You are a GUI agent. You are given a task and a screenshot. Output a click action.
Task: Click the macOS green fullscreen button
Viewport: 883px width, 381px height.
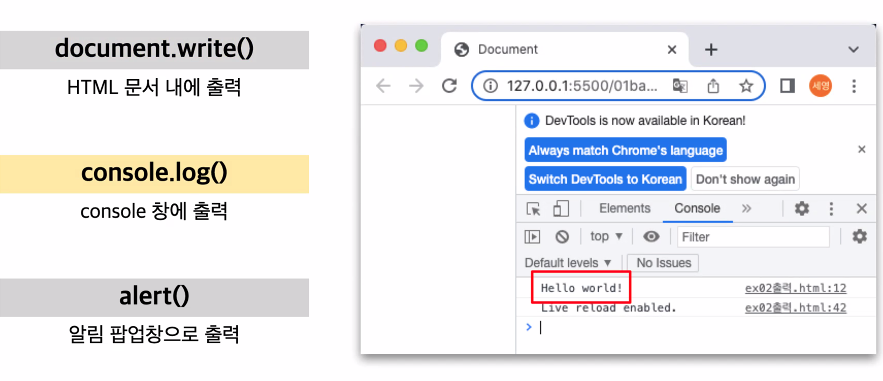pyautogui.click(x=421, y=46)
